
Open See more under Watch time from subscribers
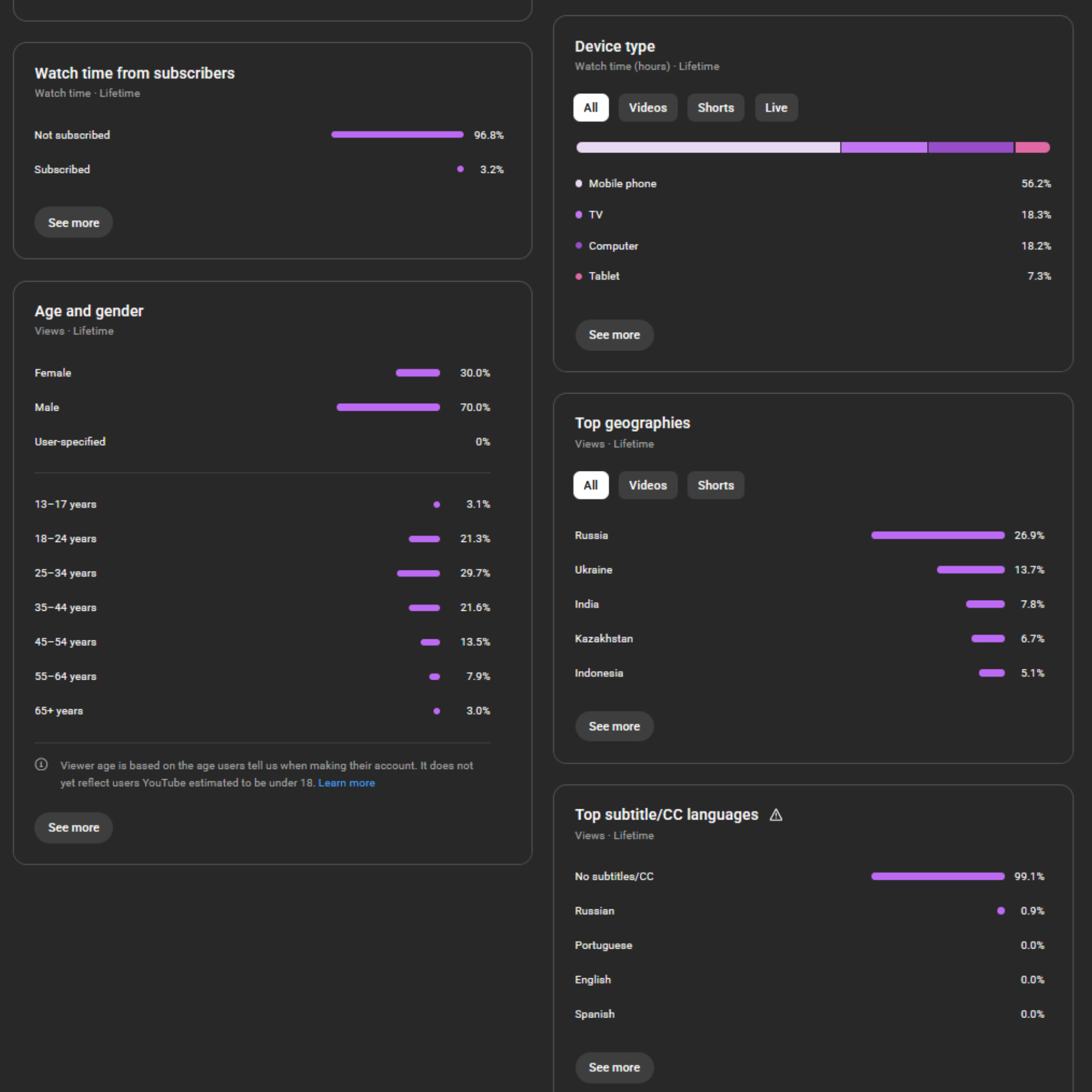pyautogui.click(x=73, y=222)
